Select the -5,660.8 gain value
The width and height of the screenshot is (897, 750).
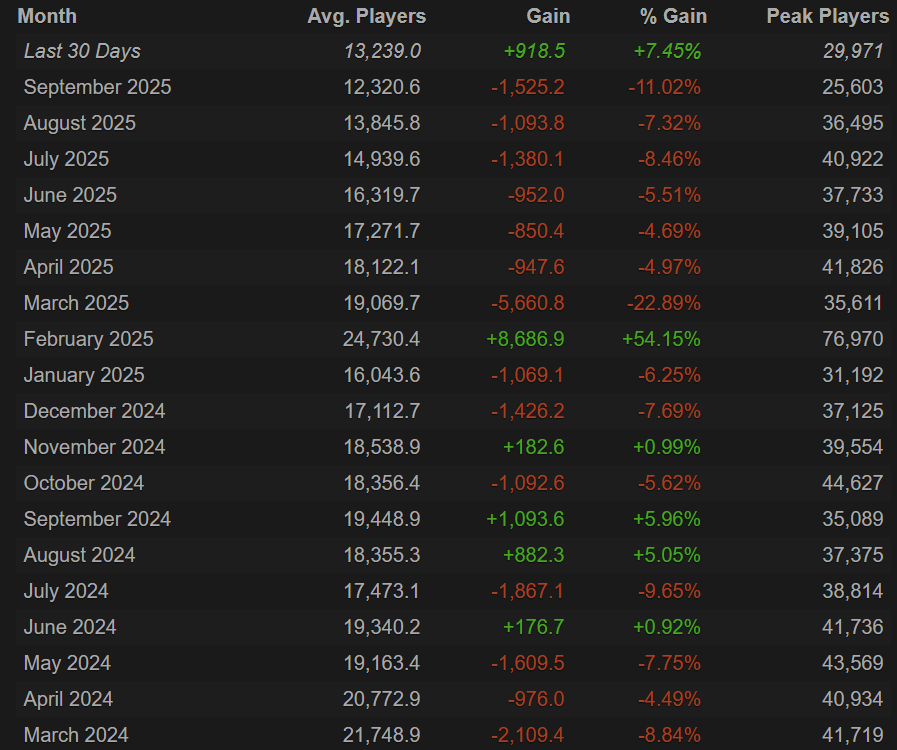(527, 303)
